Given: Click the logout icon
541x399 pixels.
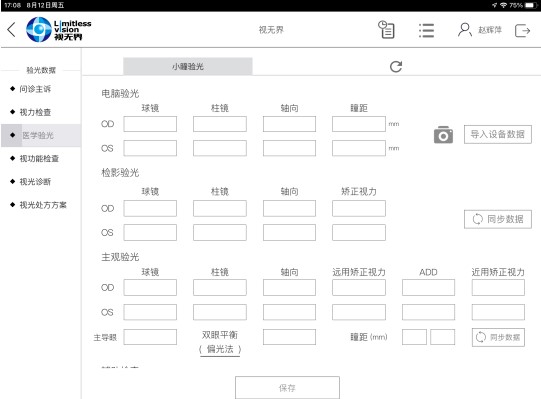Looking at the screenshot, I should click(x=522, y=30).
